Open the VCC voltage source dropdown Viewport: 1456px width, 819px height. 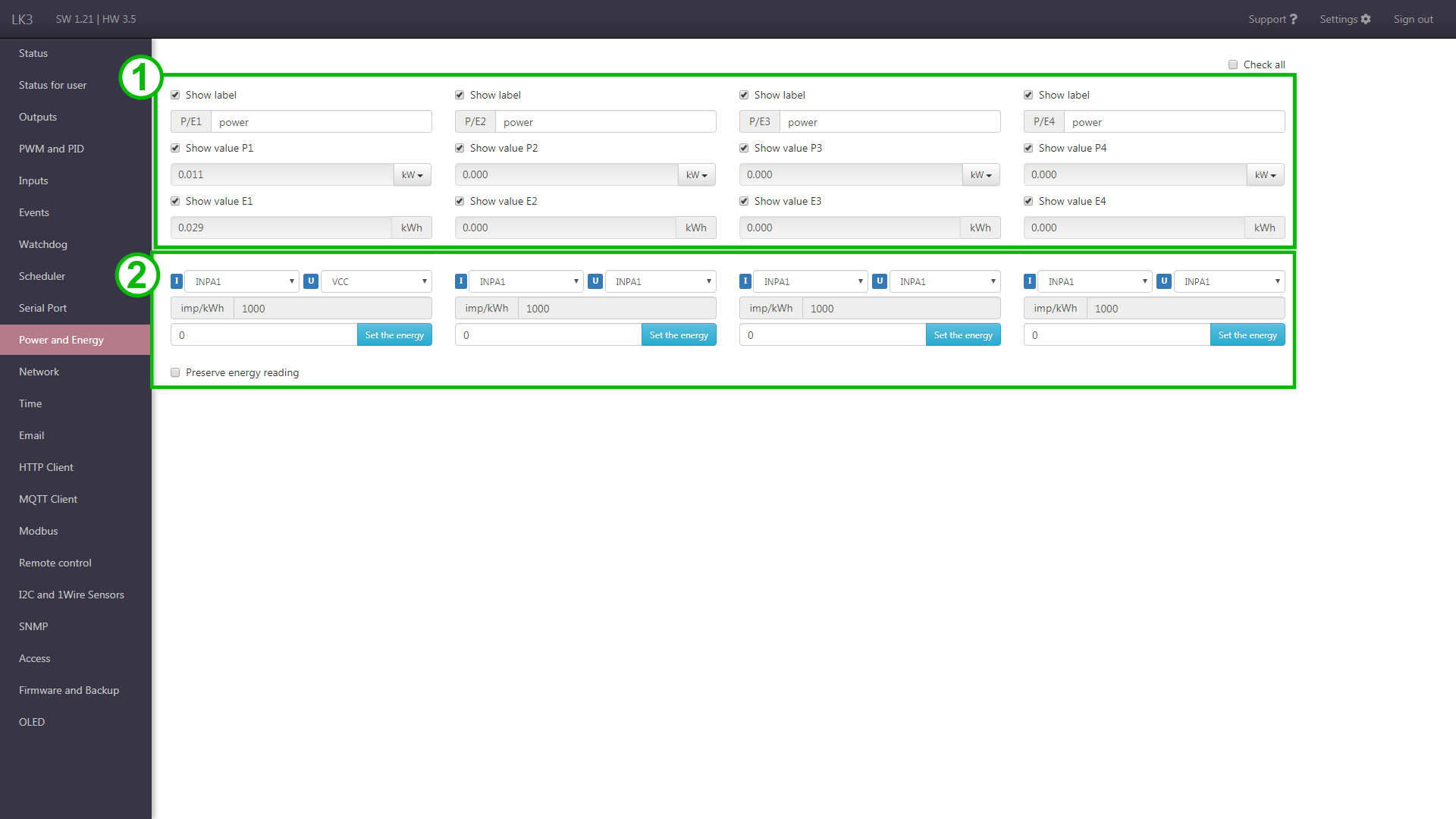[377, 281]
